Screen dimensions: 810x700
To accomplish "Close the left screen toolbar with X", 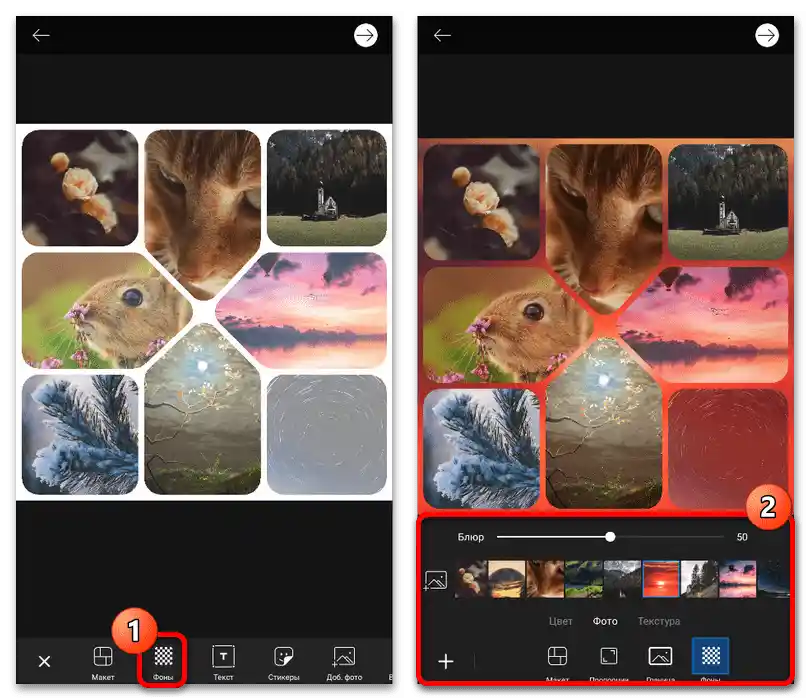I will [44, 661].
